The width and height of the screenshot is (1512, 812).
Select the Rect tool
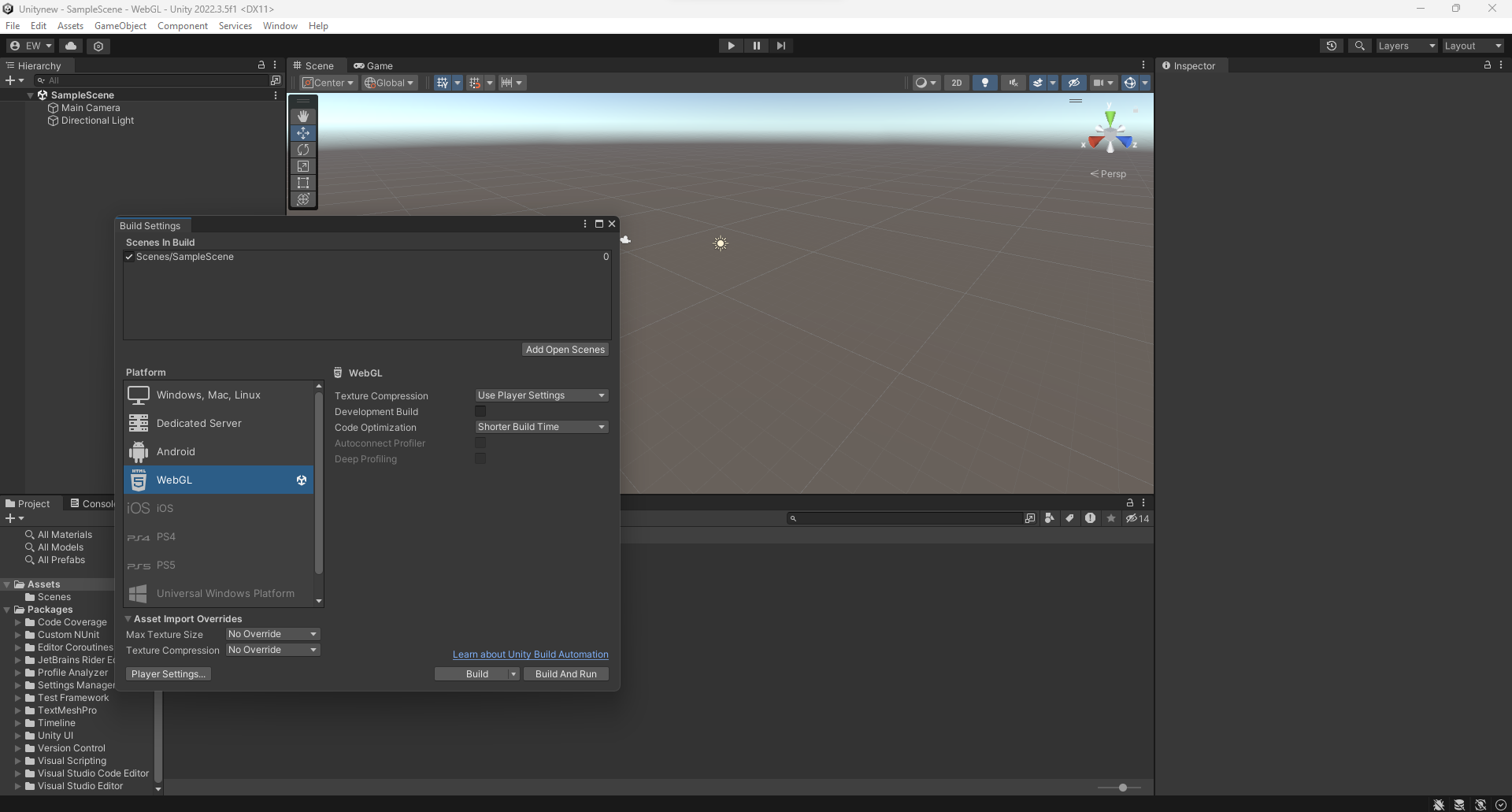(x=303, y=183)
